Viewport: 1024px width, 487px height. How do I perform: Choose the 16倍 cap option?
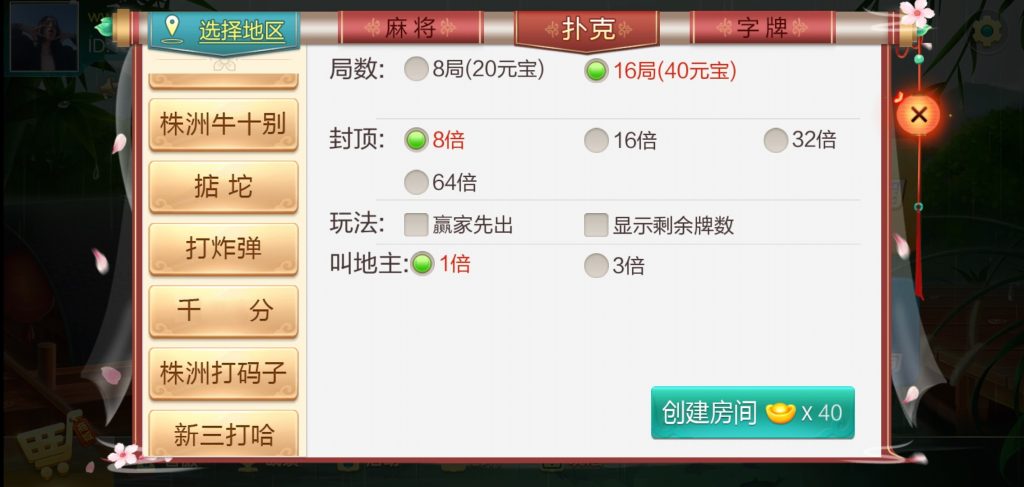596,140
